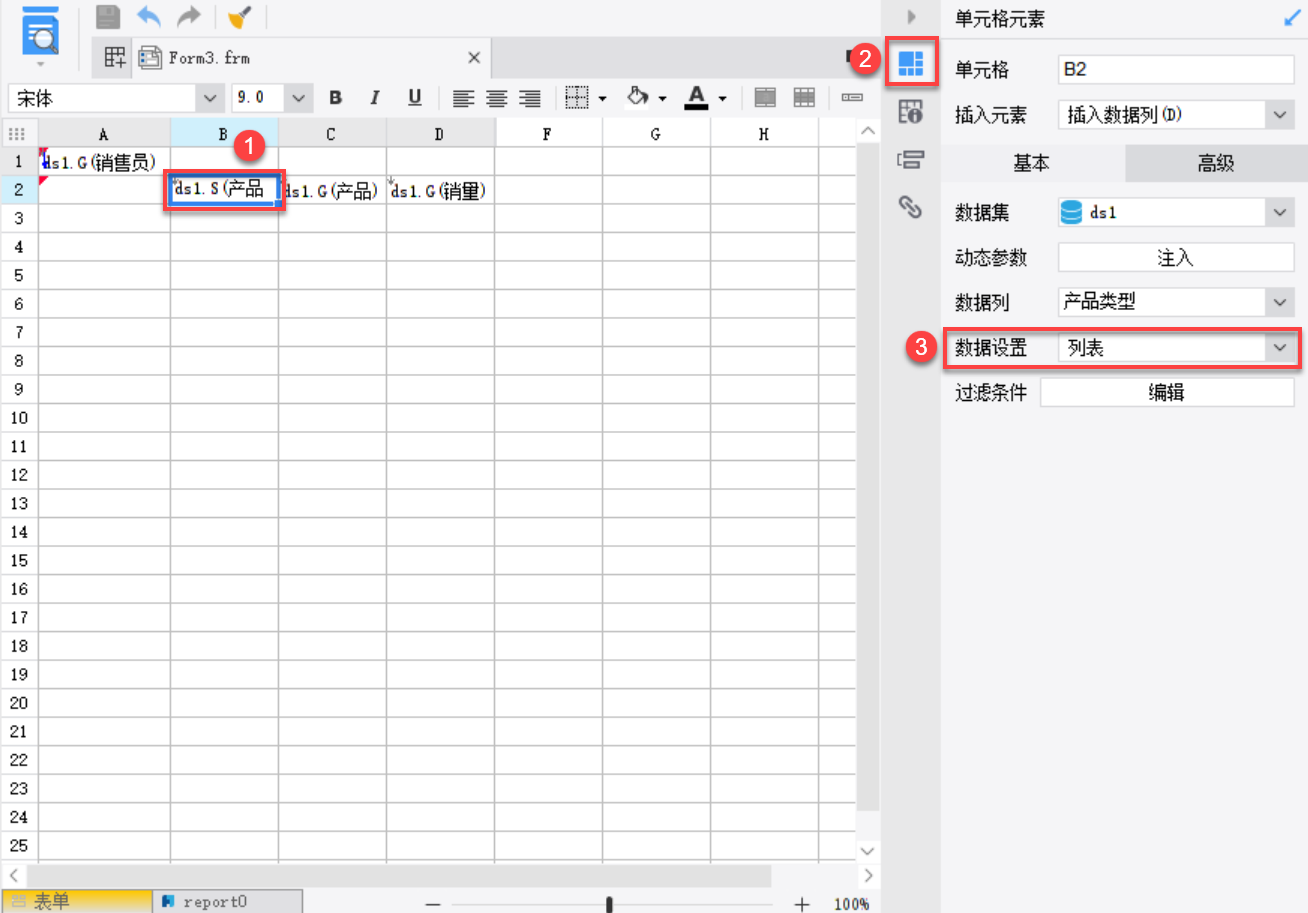Screen dimensions: 1308x913
Task: Zoom in with the plus button
Action: point(801,904)
